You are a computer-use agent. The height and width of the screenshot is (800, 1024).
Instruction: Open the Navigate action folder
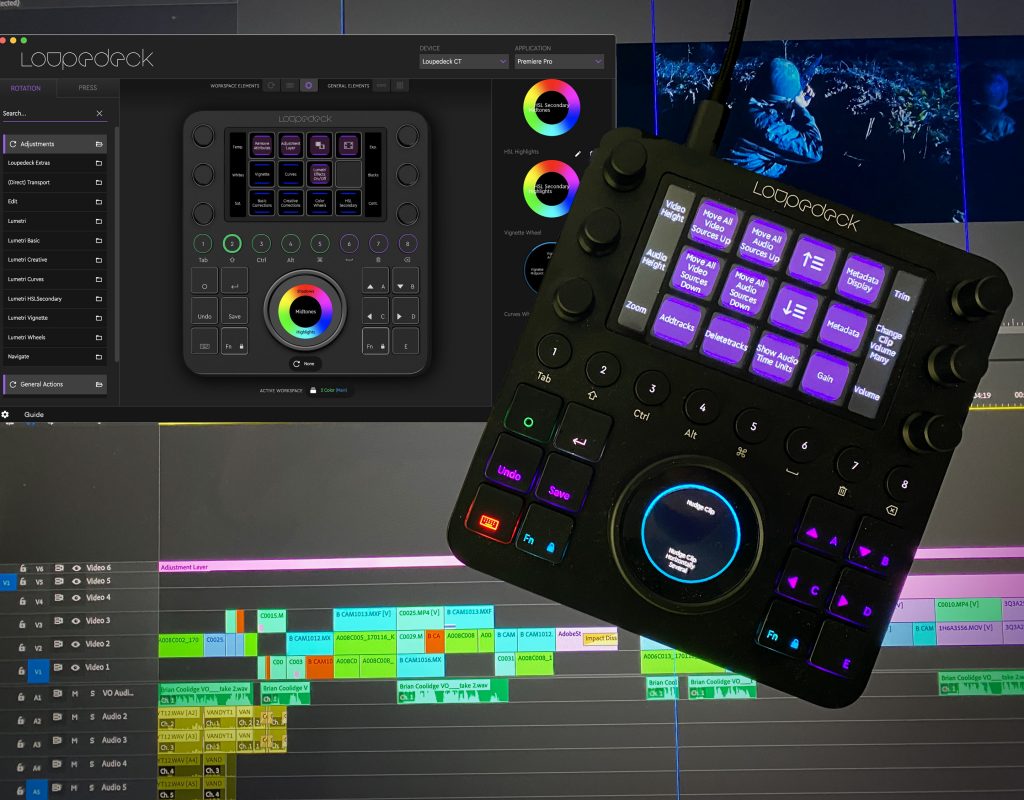pyautogui.click(x=55, y=357)
